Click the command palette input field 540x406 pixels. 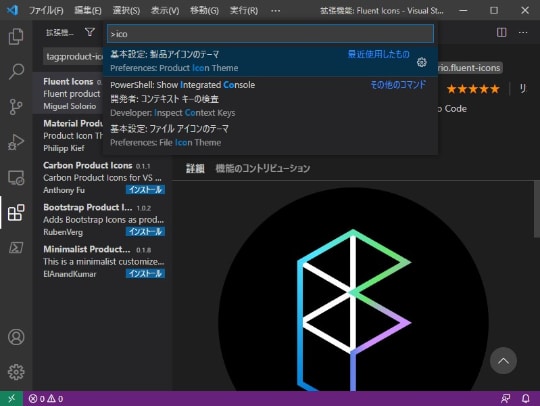(270, 34)
